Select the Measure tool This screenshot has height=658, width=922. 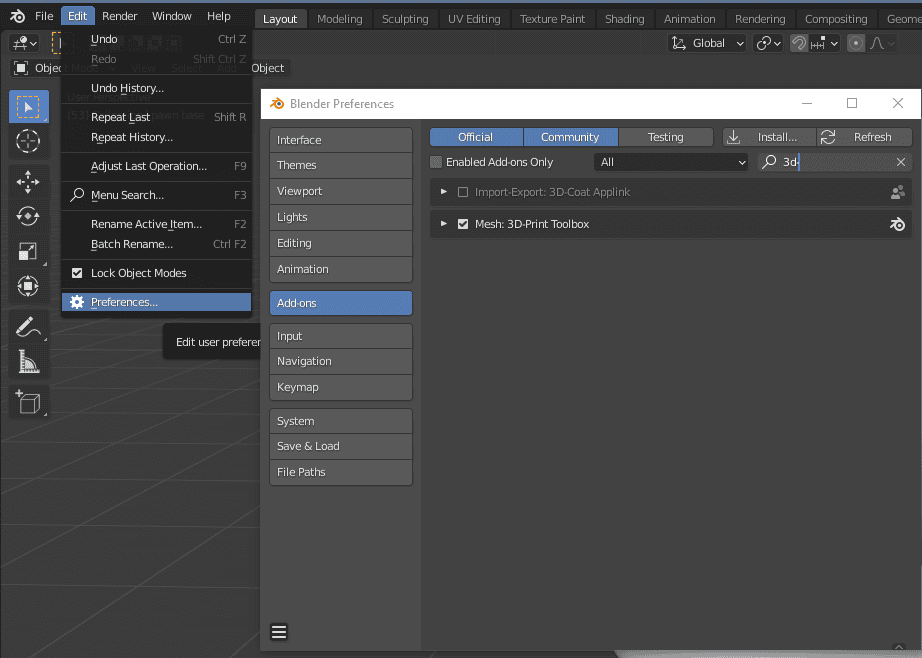28,361
